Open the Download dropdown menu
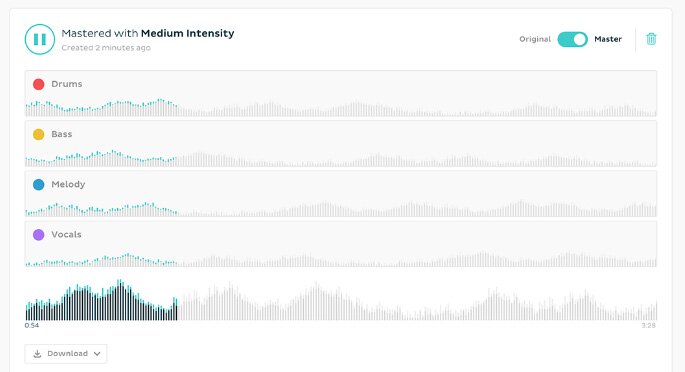Image resolution: width=685 pixels, height=372 pixels. [66, 354]
